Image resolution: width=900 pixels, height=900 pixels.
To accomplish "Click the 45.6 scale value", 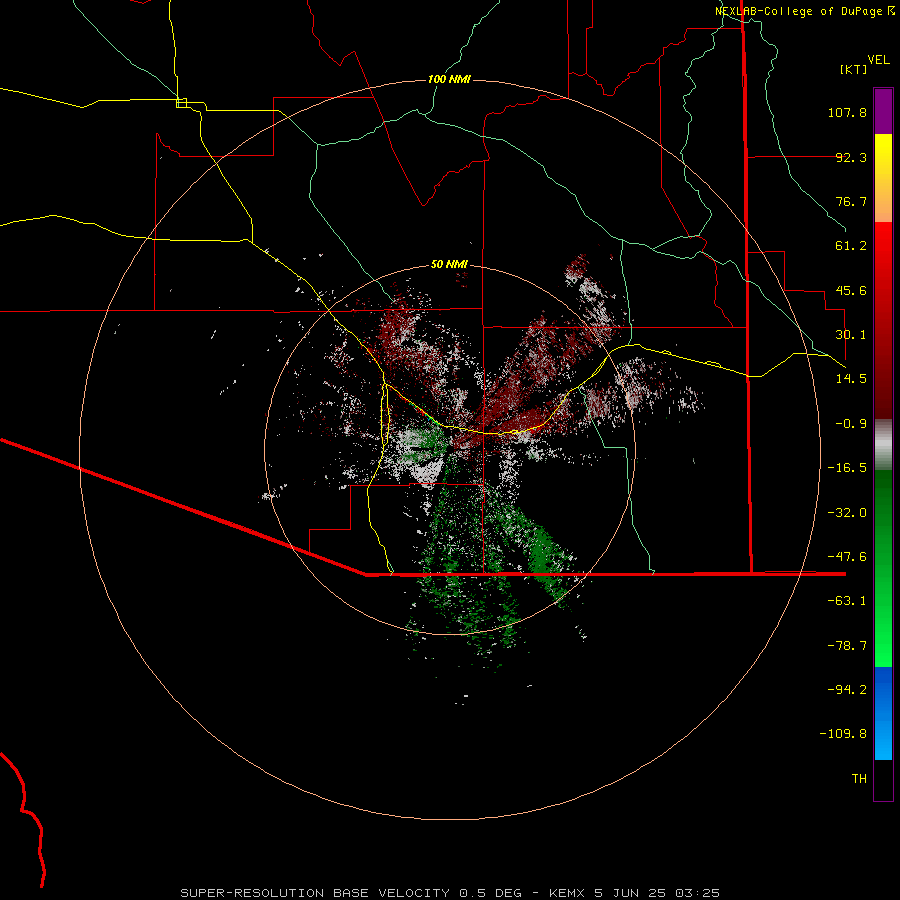I will pyautogui.click(x=851, y=290).
